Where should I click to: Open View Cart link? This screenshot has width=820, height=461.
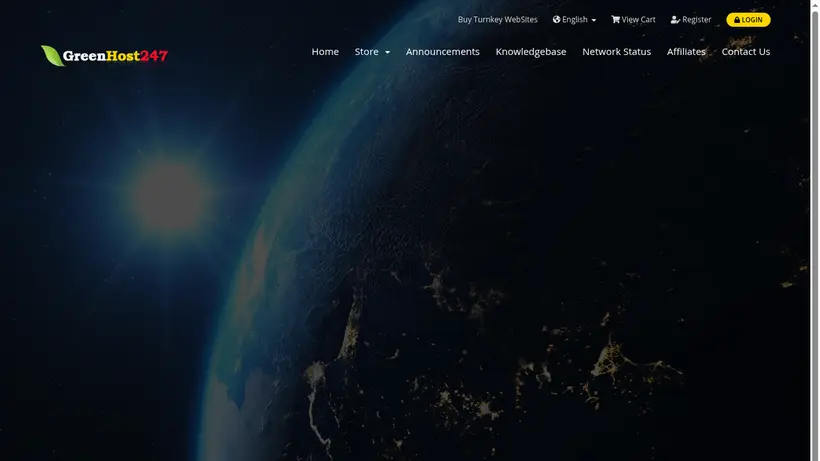tap(633, 19)
